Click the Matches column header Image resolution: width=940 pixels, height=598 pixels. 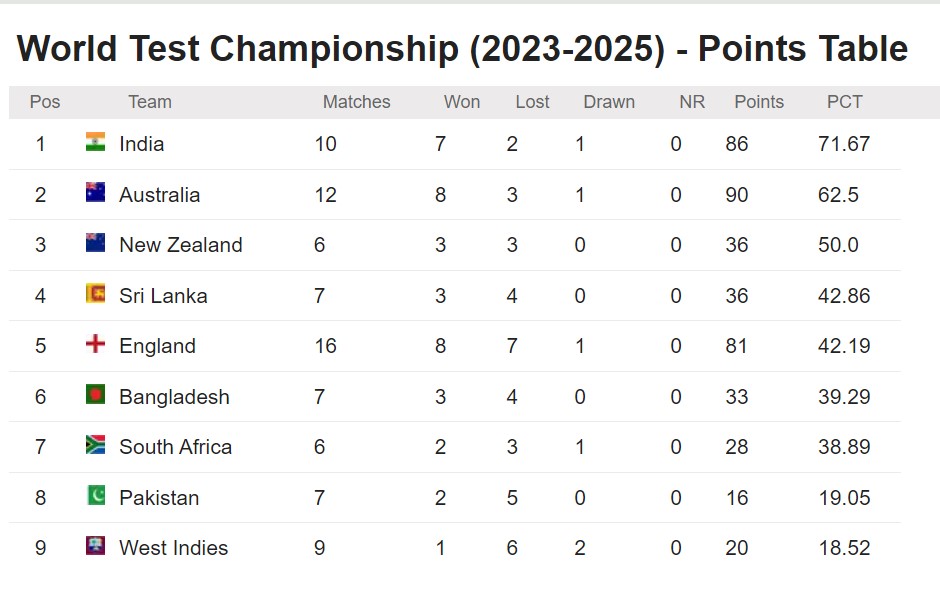tap(356, 102)
